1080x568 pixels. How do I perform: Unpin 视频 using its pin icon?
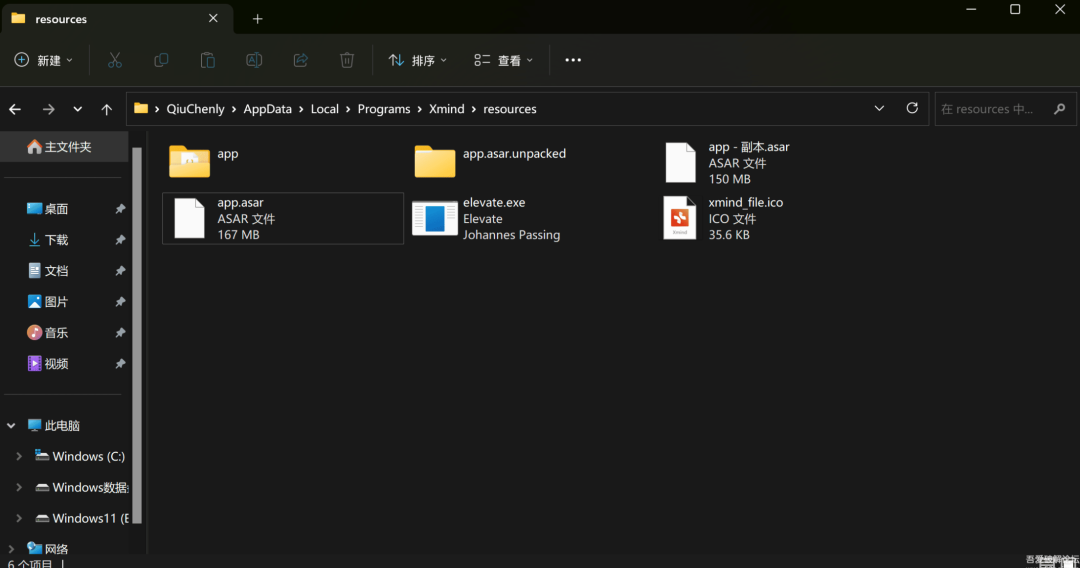click(120, 364)
